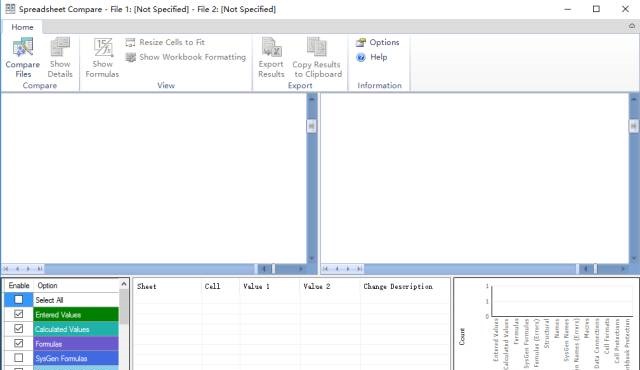Image resolution: width=640 pixels, height=370 pixels.
Task: Select the teal Calculated Values option
Action: [76, 329]
